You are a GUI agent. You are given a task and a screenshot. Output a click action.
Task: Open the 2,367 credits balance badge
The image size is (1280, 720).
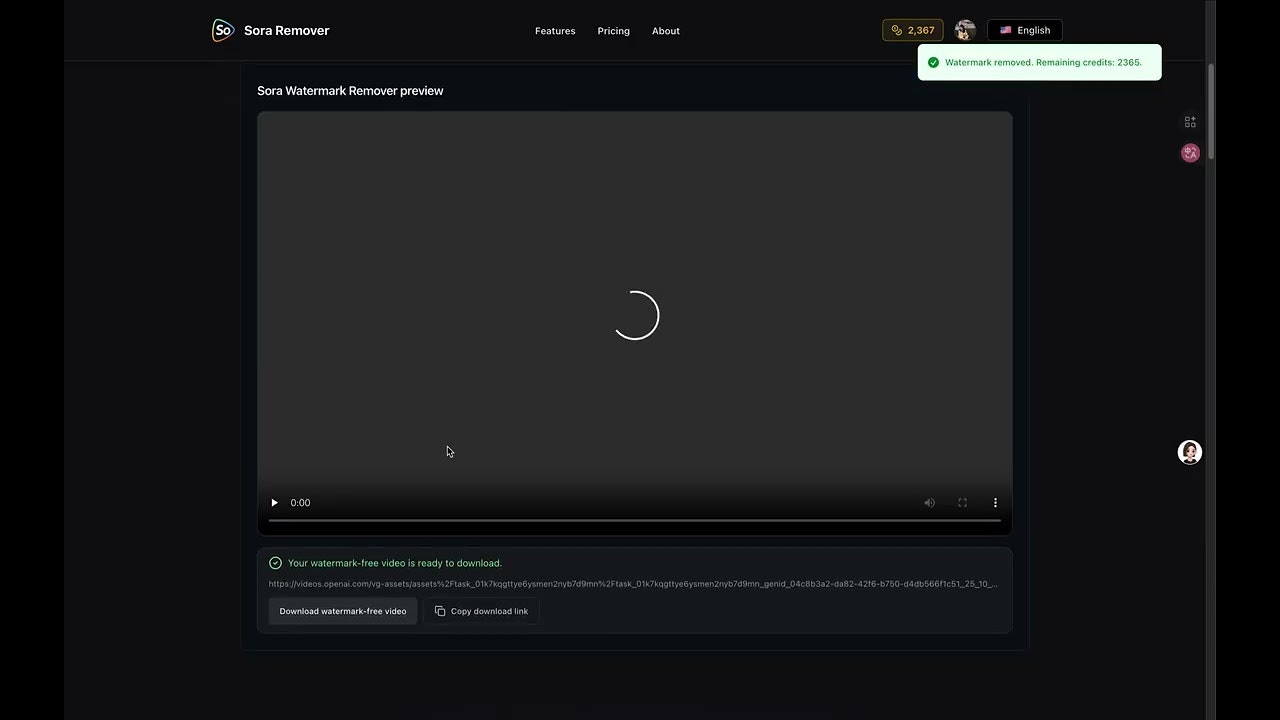tap(912, 30)
